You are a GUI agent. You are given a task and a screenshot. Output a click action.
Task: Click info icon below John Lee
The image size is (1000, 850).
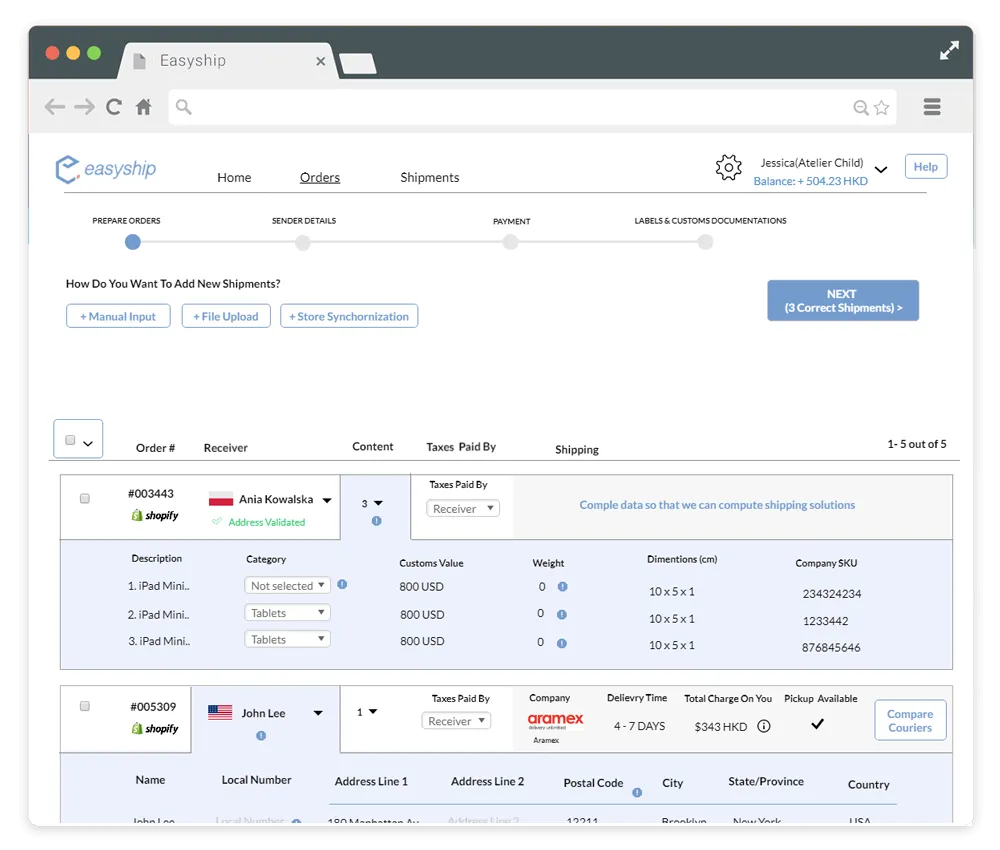tap(261, 736)
